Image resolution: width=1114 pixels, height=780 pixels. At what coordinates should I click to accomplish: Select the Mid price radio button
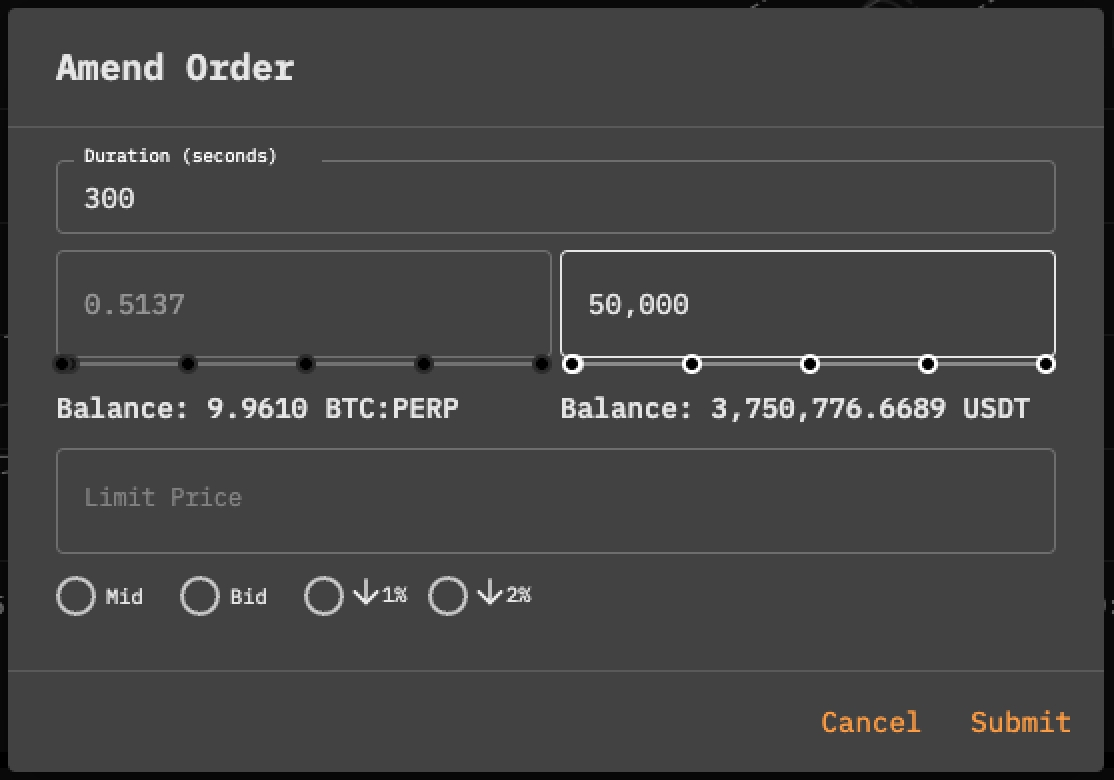click(76, 596)
